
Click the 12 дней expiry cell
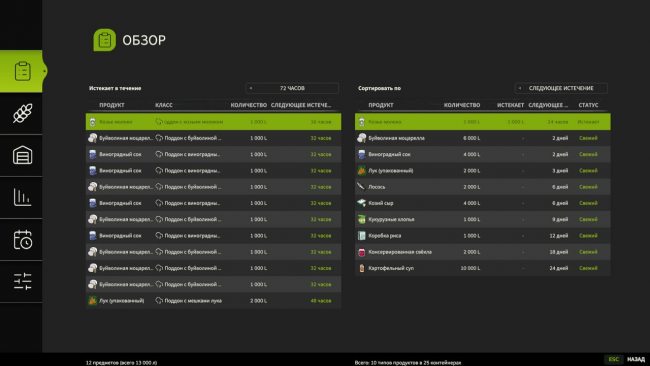(x=559, y=235)
